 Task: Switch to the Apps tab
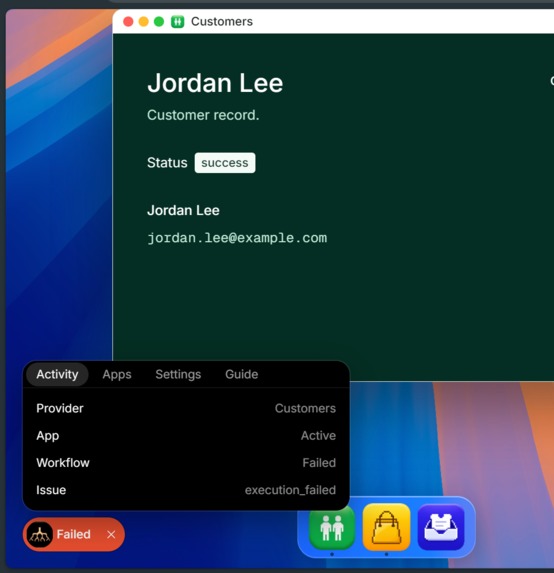(x=117, y=374)
